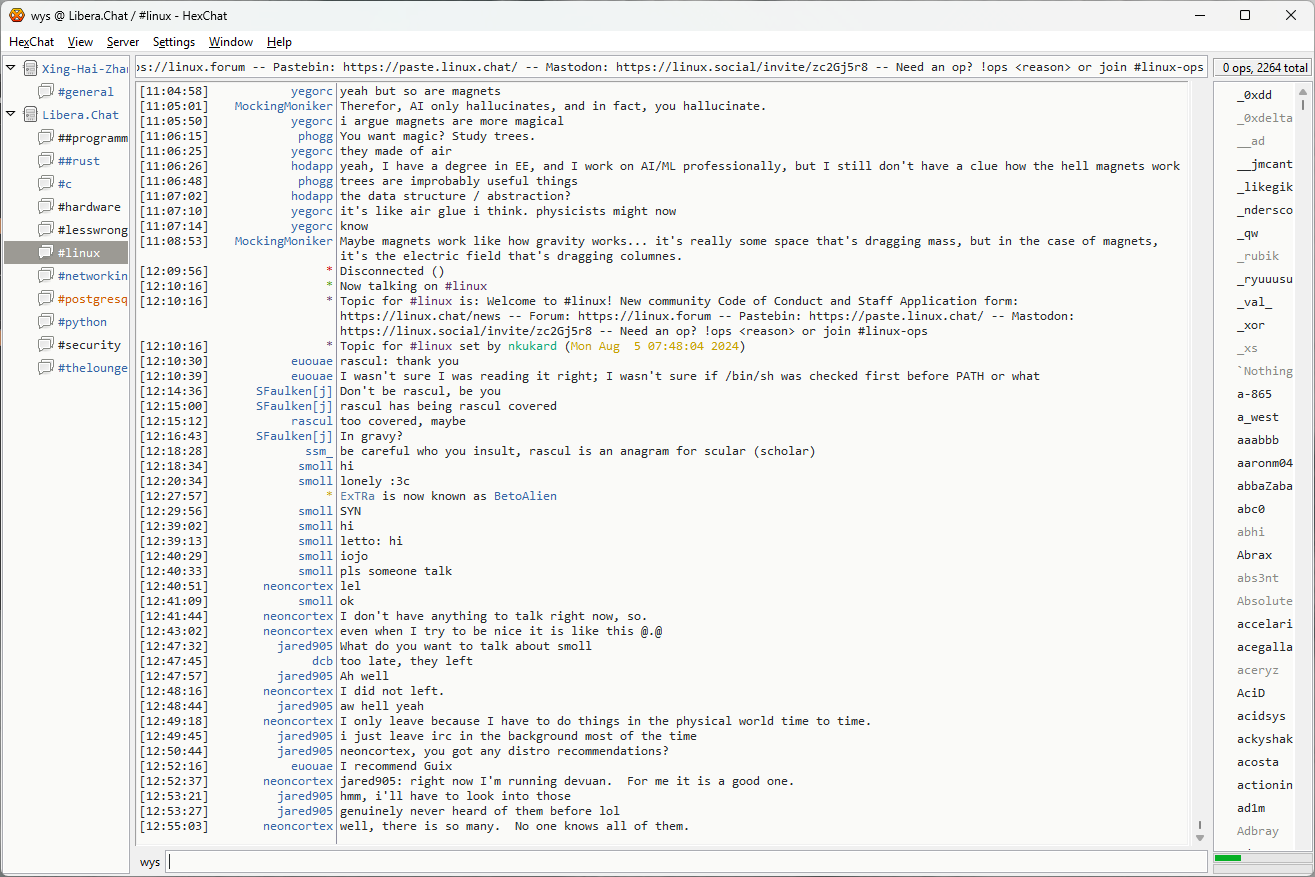Open the Server menu
Screen dimensions: 1315x877
point(123,42)
